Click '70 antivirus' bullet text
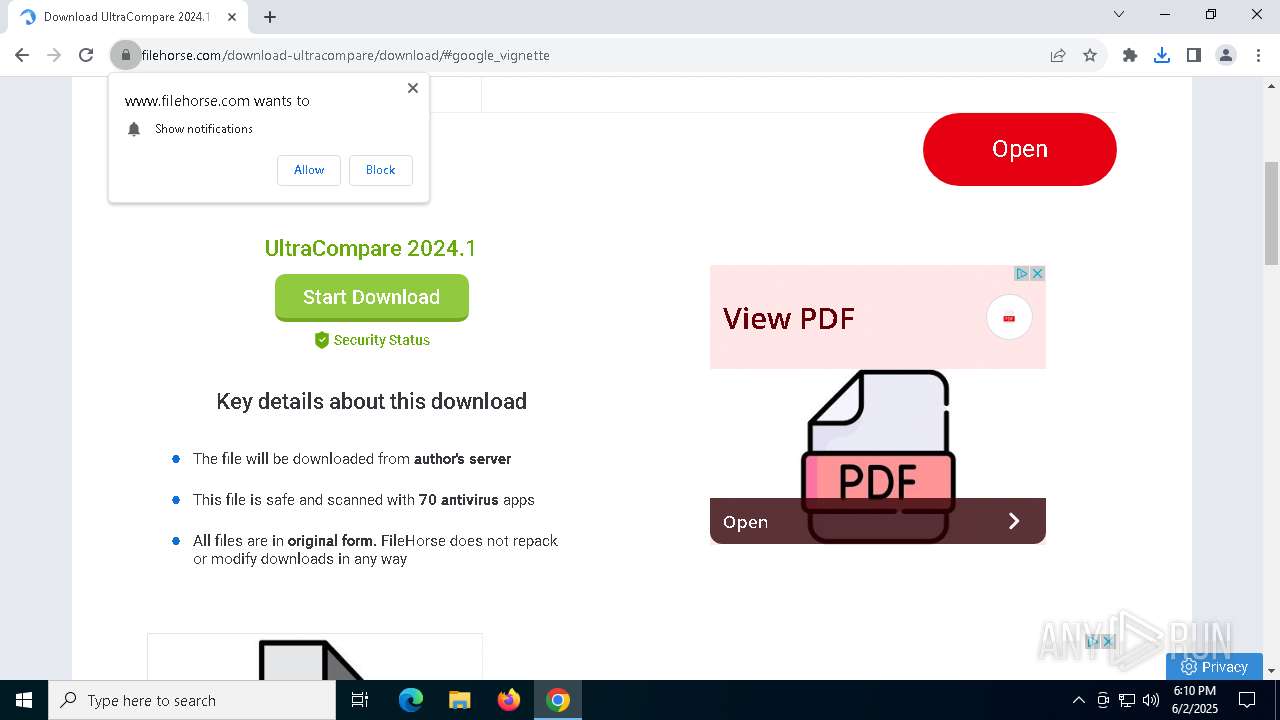1280x720 pixels. click(458, 500)
